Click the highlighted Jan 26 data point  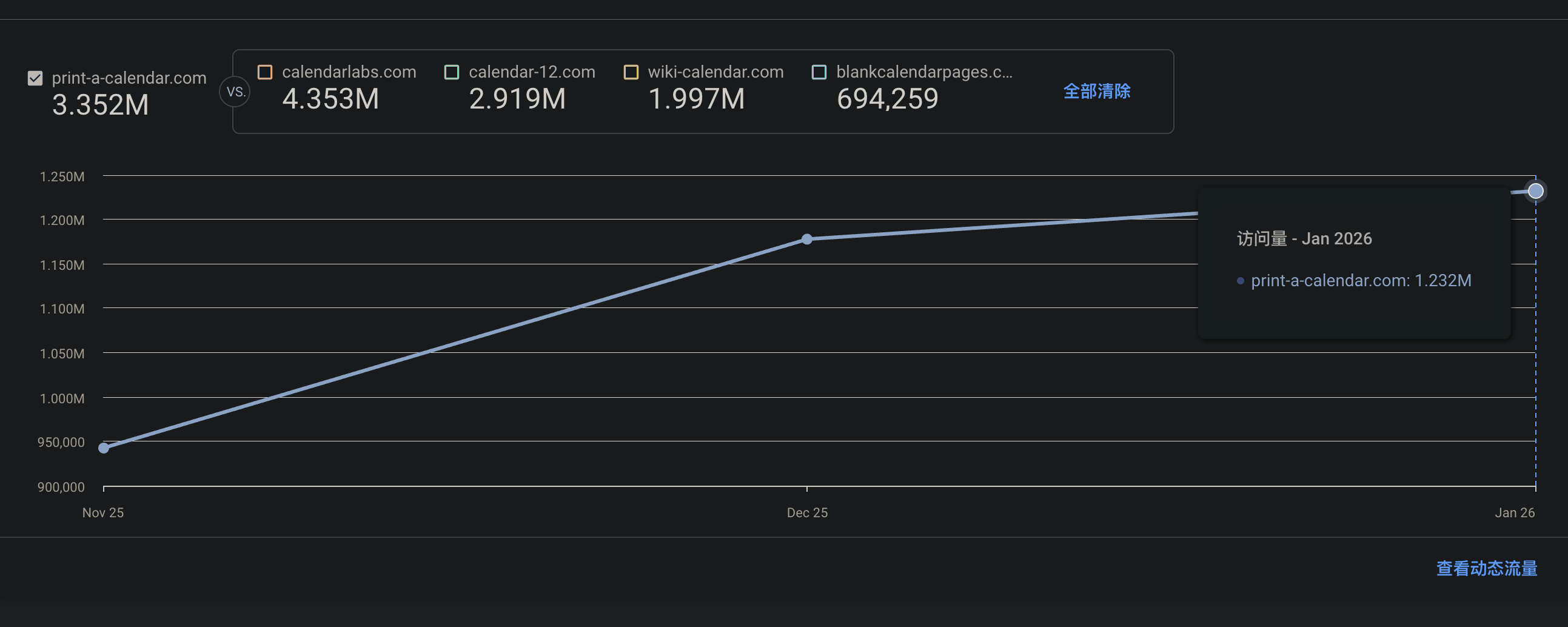[1535, 191]
